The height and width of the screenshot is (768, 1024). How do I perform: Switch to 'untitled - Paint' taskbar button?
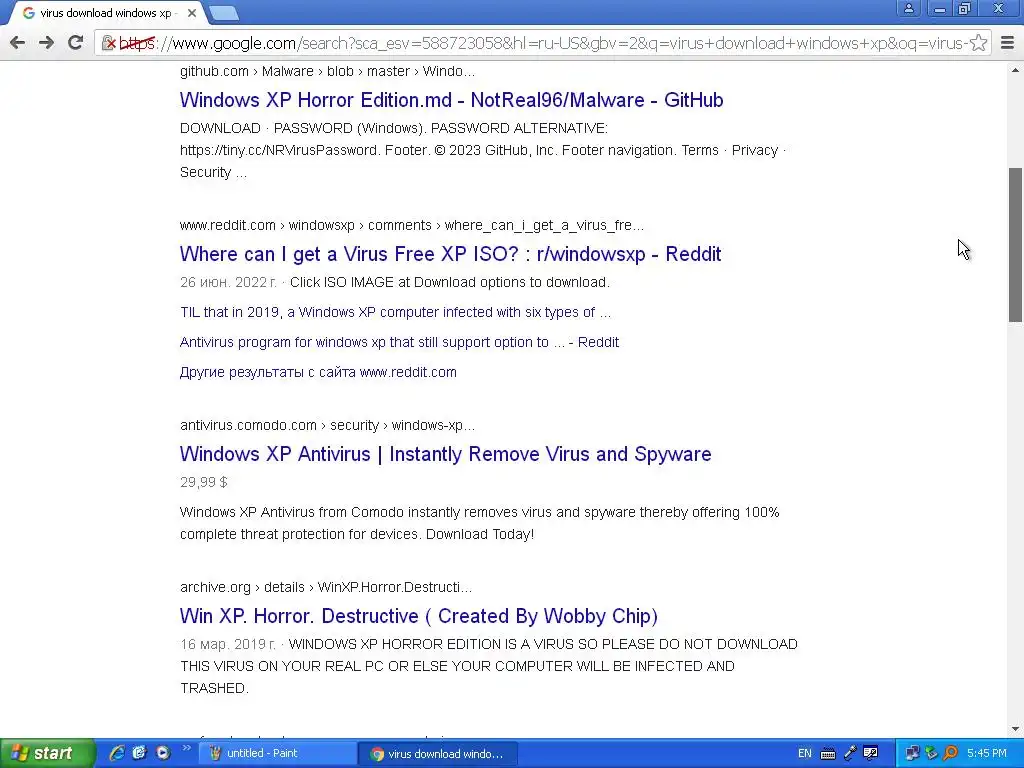point(277,754)
